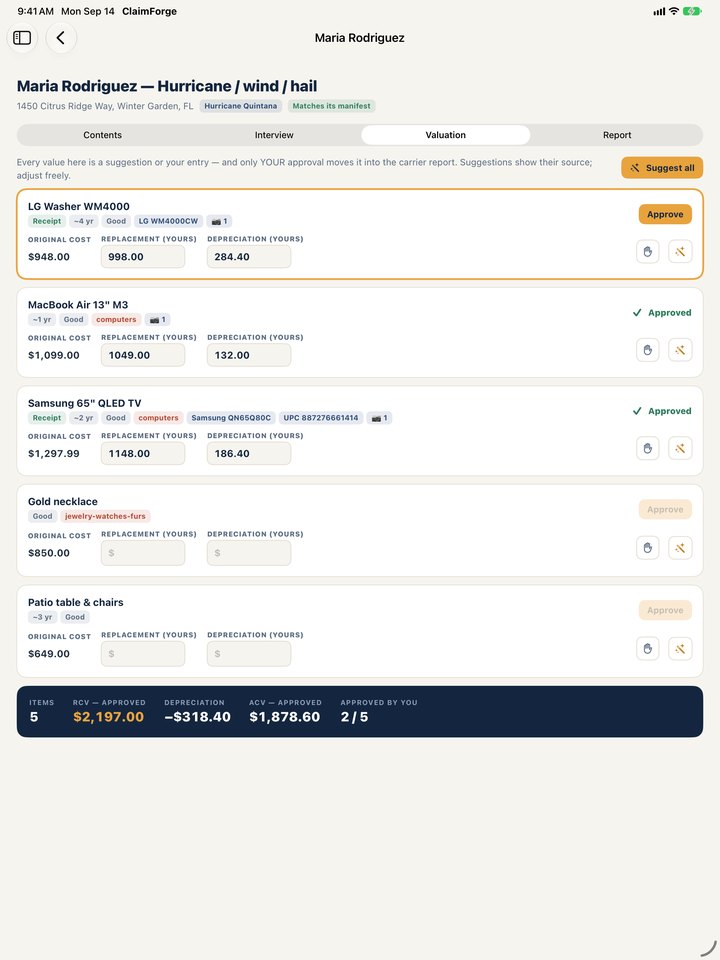The image size is (720, 960).
Task: Click Approve on Gold necklace card
Action: click(665, 509)
